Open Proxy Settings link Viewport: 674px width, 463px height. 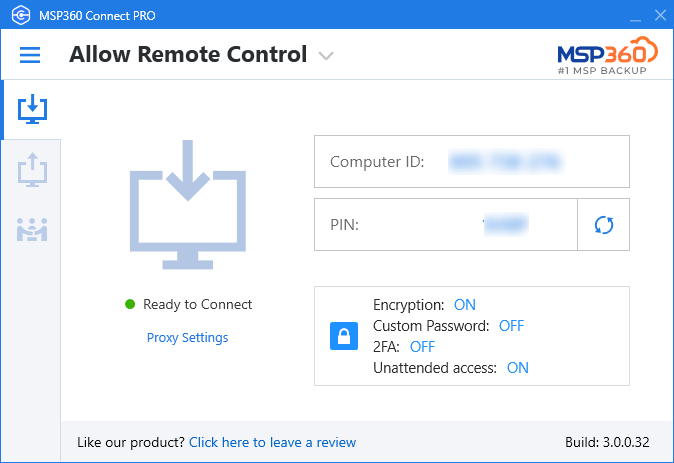point(187,338)
